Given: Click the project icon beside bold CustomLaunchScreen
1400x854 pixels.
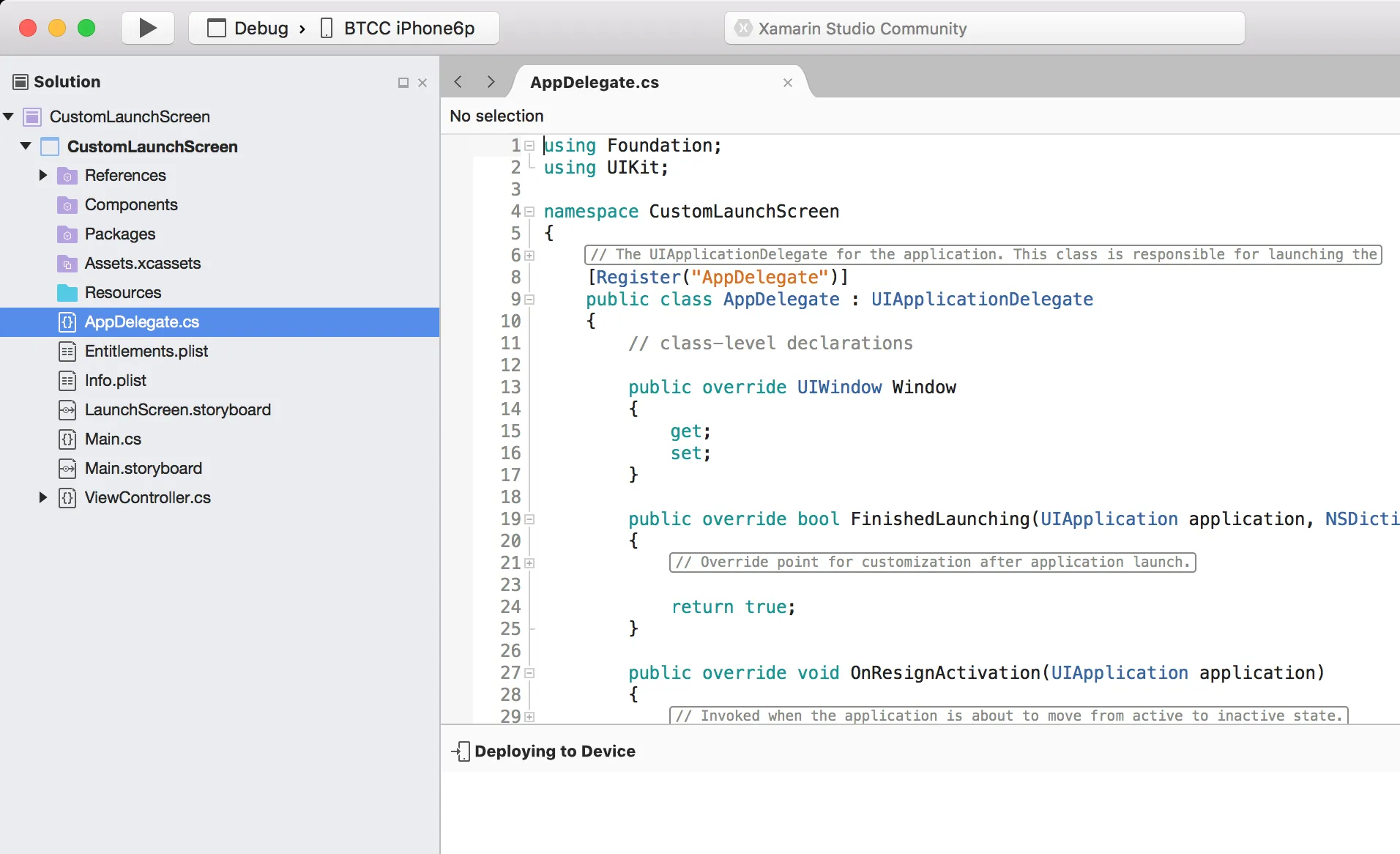Looking at the screenshot, I should click(x=50, y=146).
